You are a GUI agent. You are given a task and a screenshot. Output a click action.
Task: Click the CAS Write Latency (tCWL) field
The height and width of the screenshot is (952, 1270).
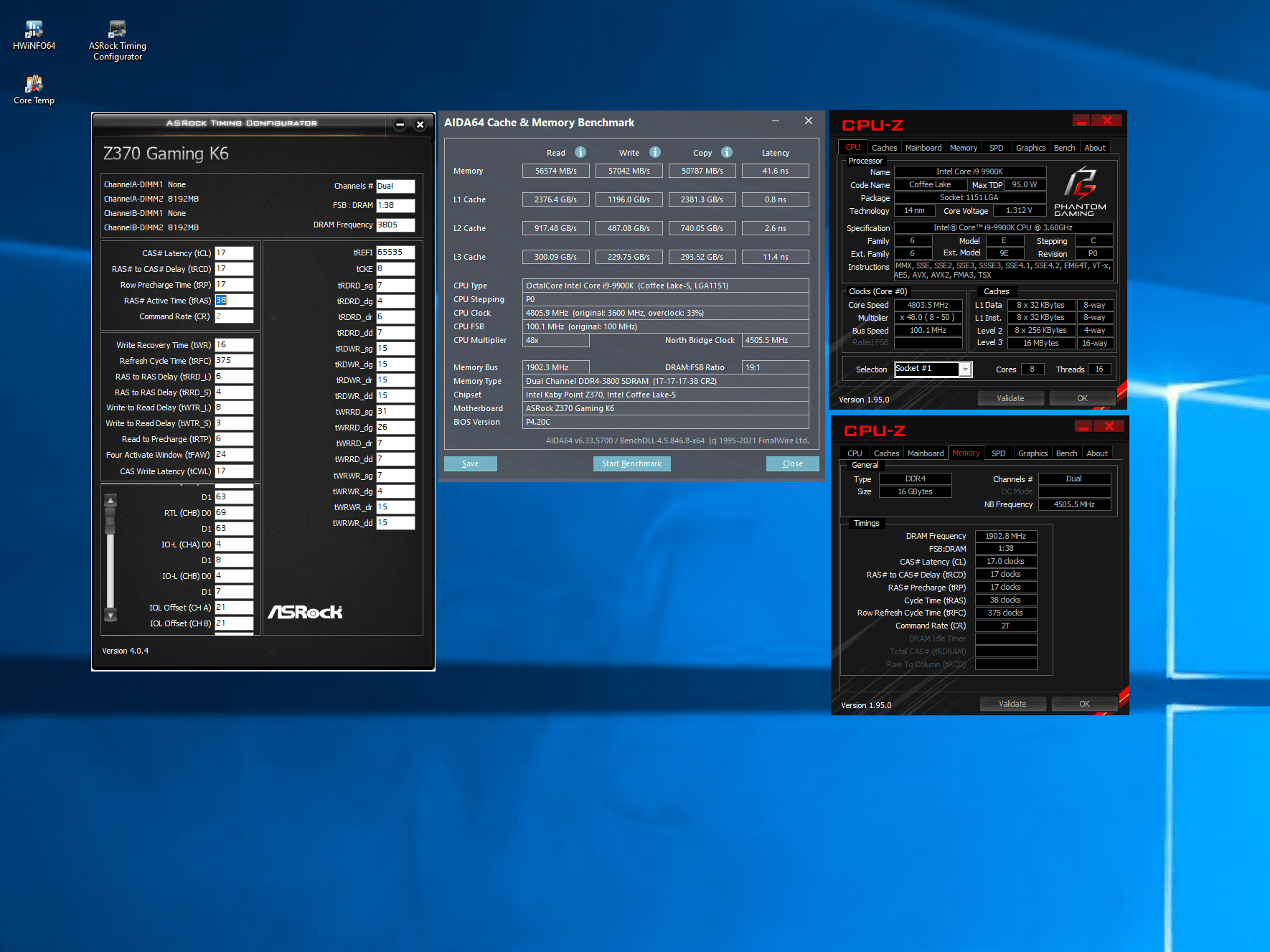point(234,471)
